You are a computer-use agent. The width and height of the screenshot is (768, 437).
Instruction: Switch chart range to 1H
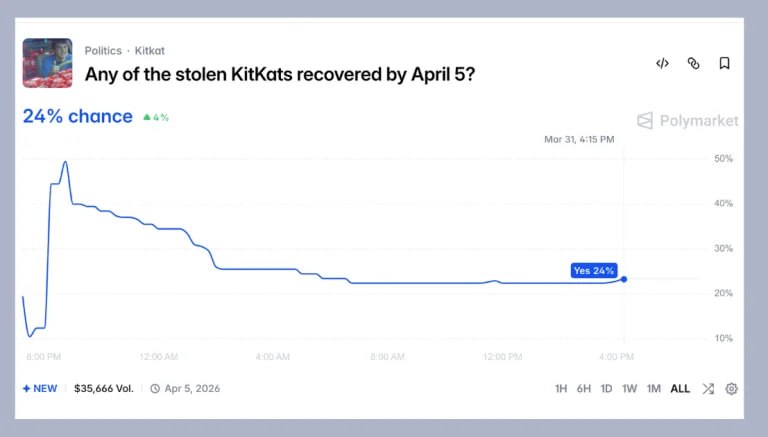click(x=561, y=389)
